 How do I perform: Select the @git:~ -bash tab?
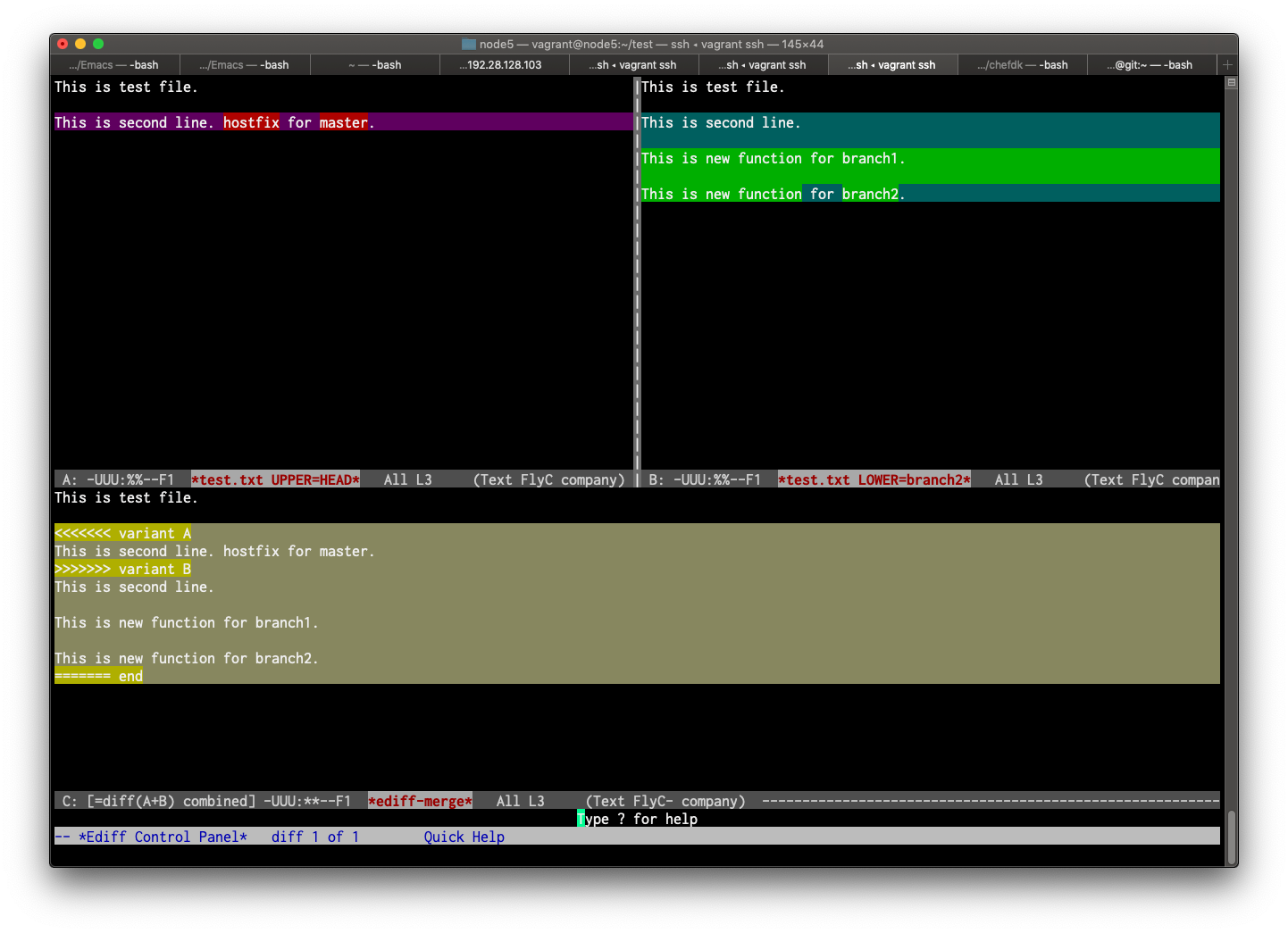1152,64
